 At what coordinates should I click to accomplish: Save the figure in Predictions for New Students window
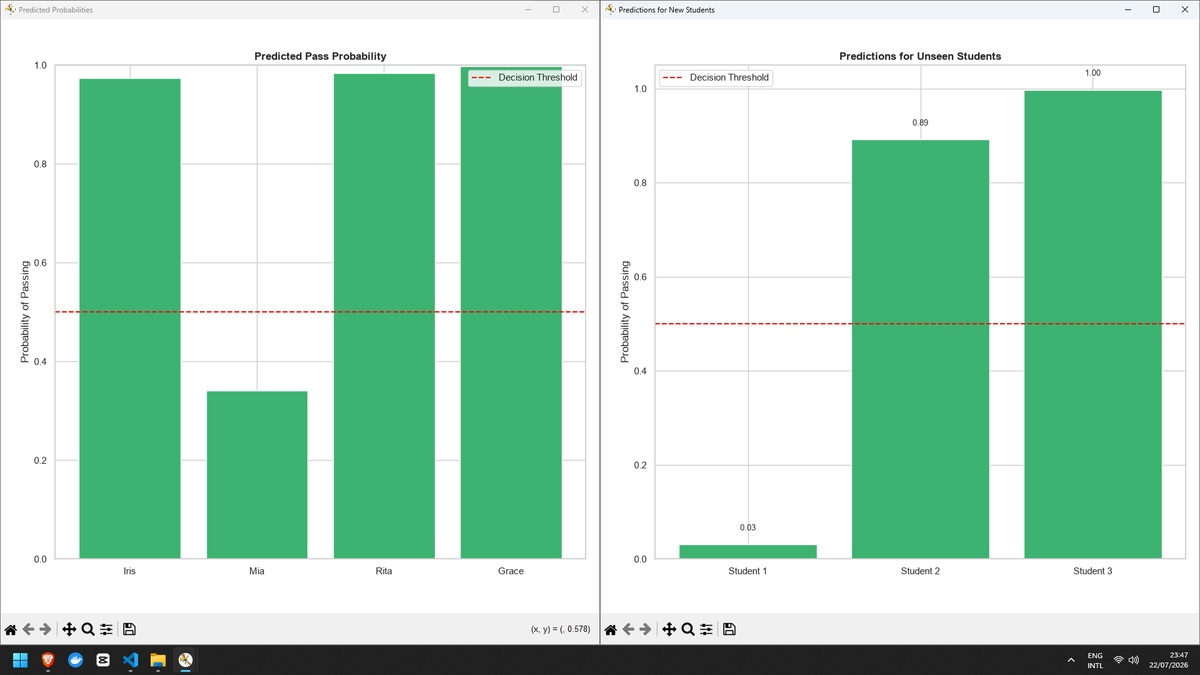(729, 629)
